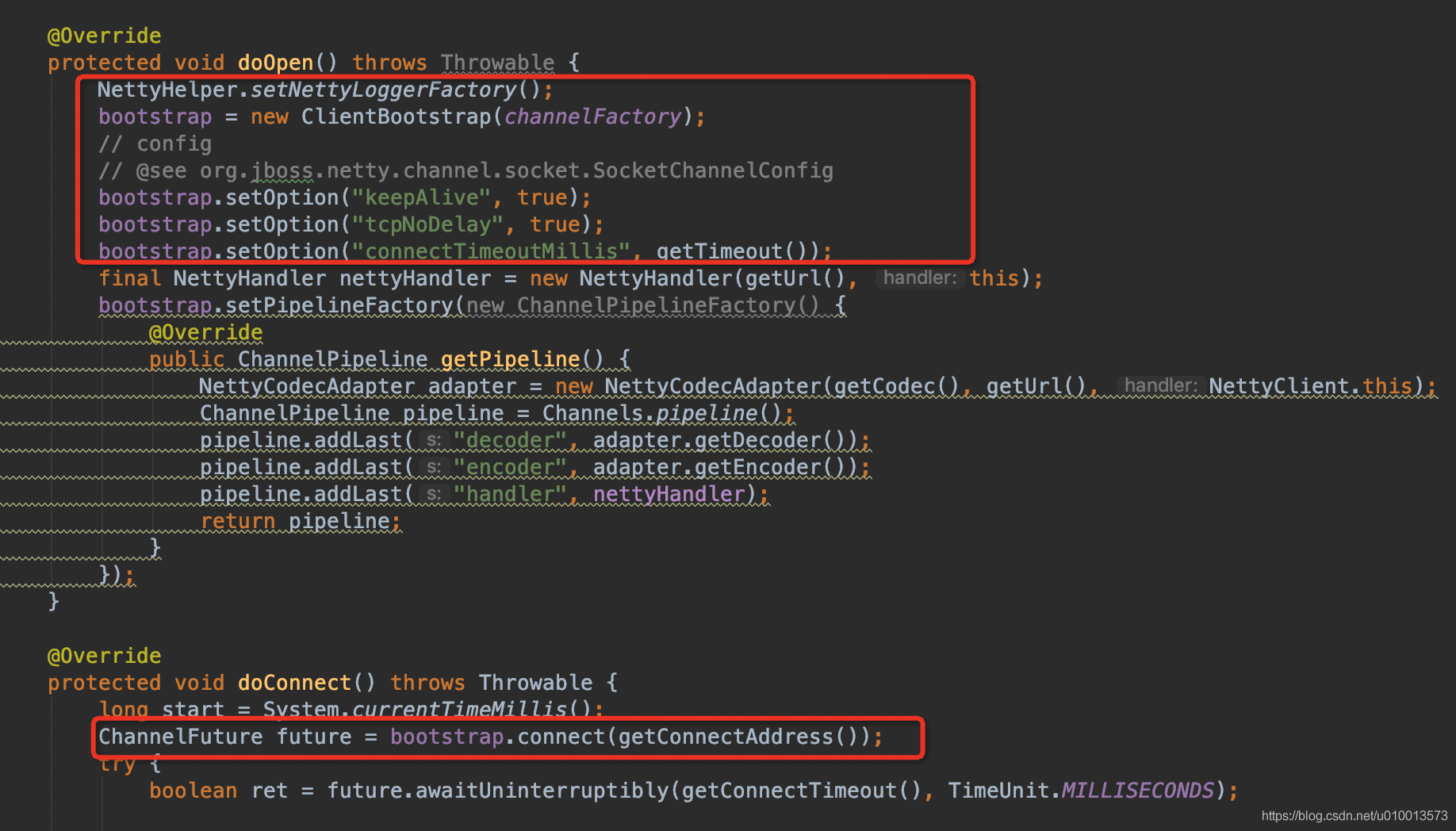Screen dimensions: 1456x831
Task: Select the "tcpNoDelay" string literal
Action: [427, 224]
